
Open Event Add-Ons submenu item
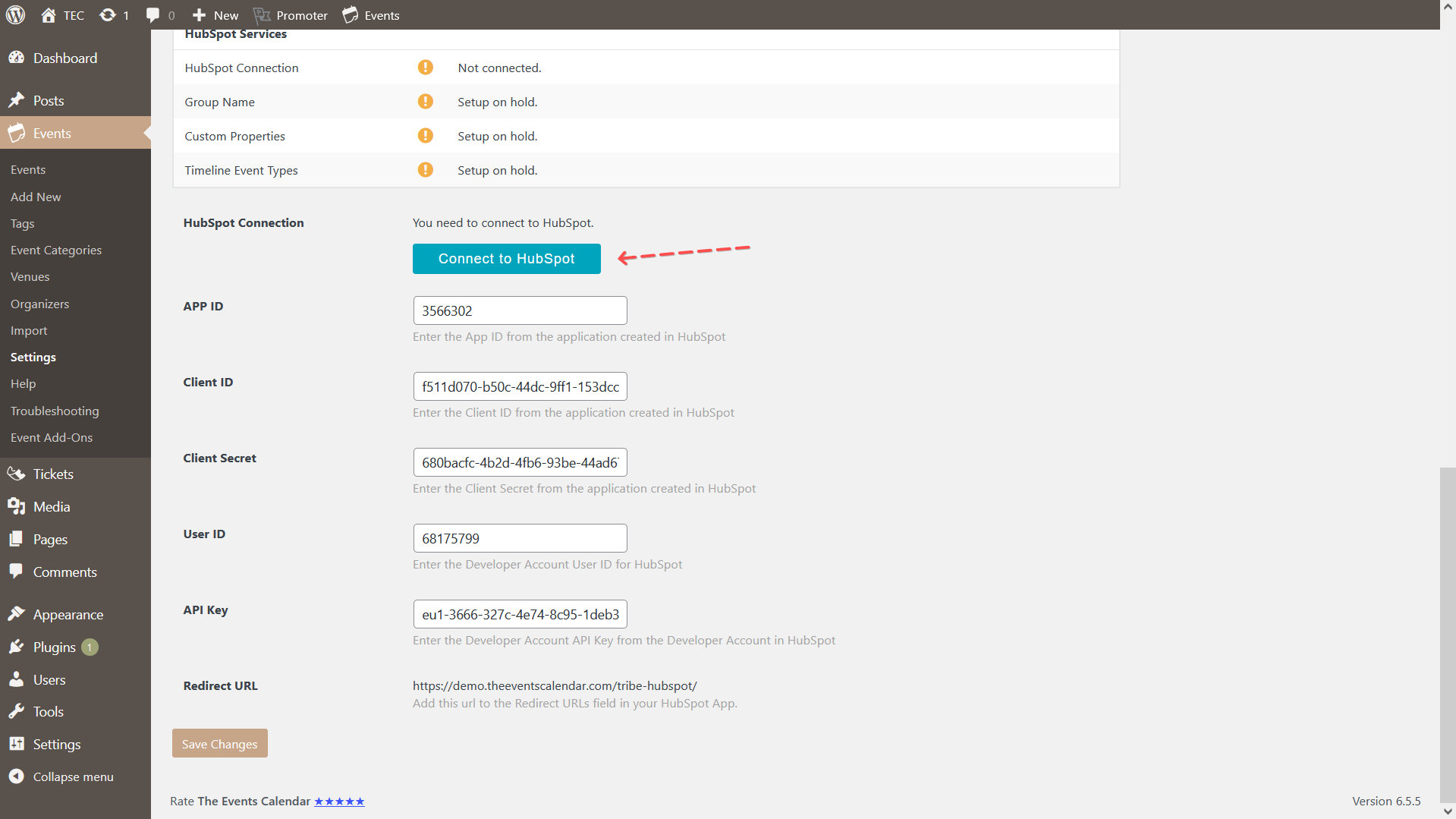pyautogui.click(x=52, y=437)
